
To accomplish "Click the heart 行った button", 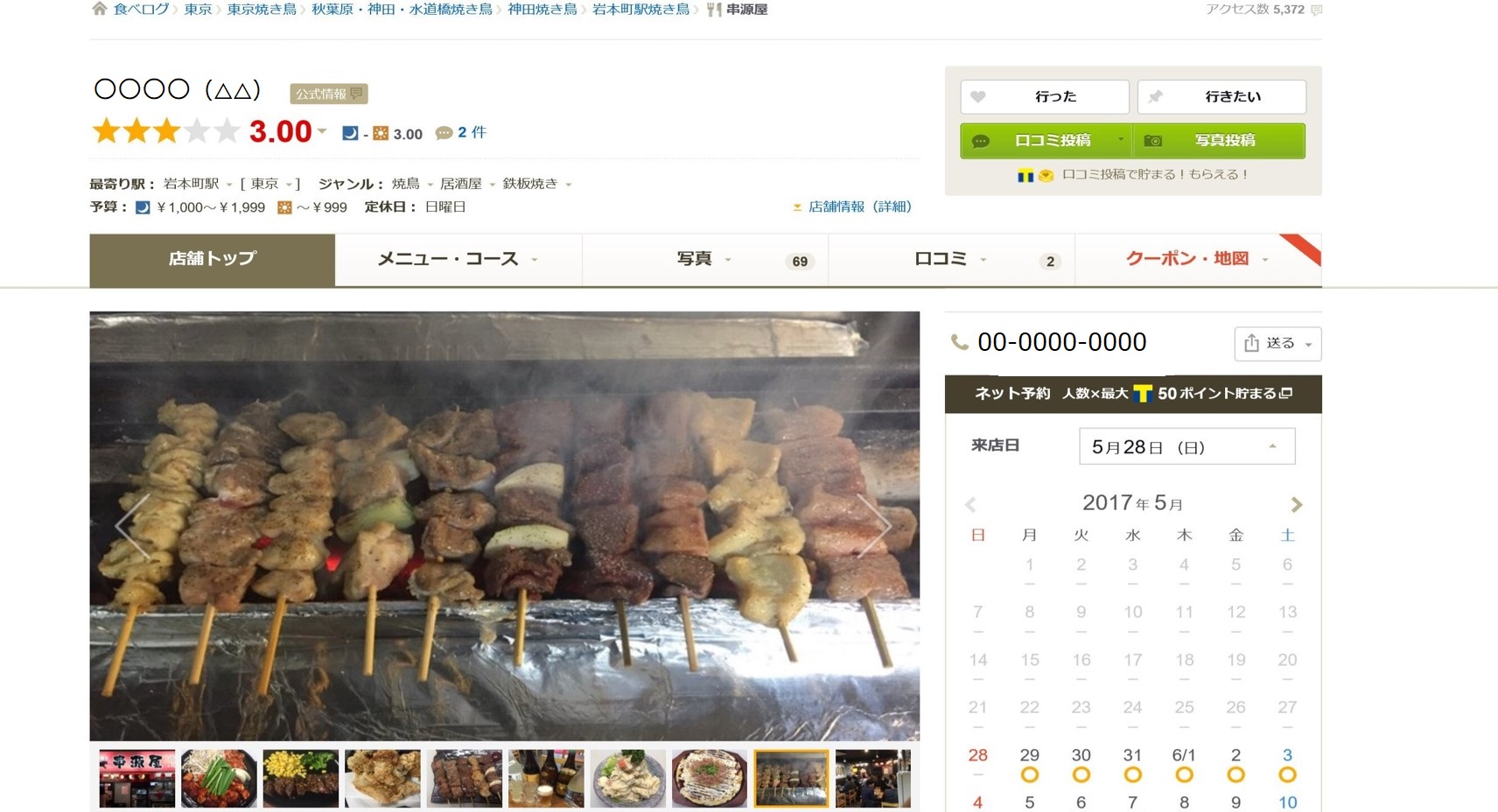I will click(x=1045, y=96).
